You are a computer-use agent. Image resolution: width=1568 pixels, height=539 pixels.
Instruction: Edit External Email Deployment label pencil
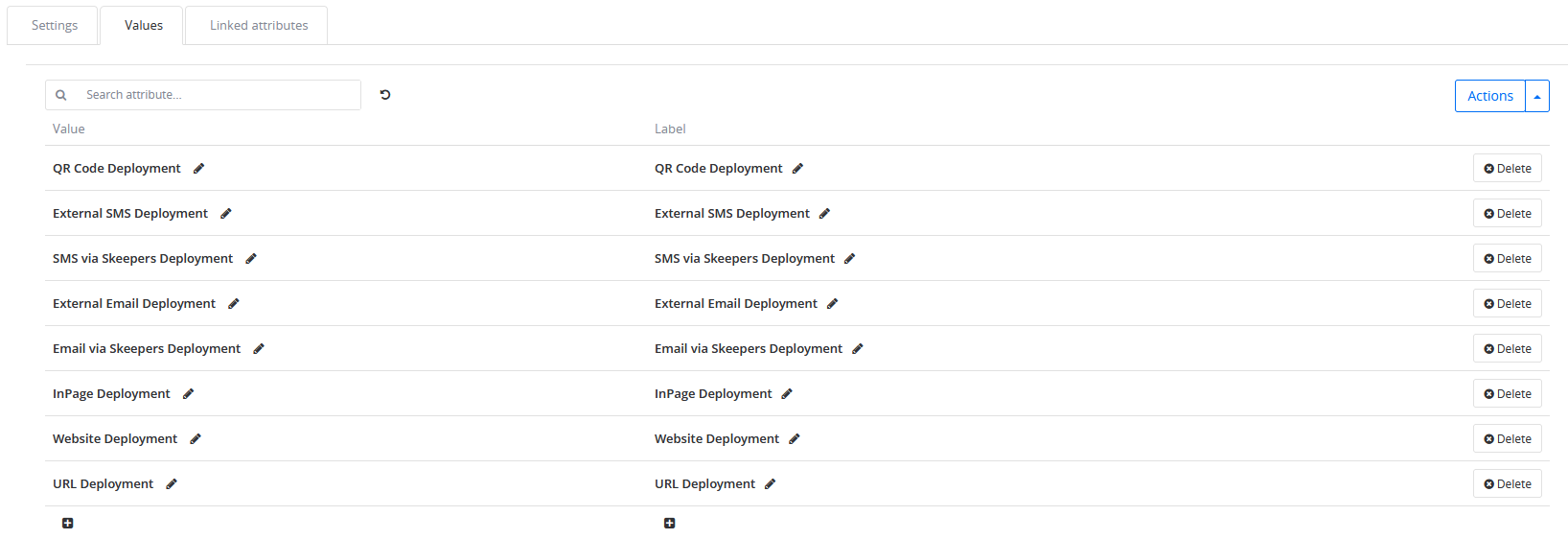tap(832, 304)
